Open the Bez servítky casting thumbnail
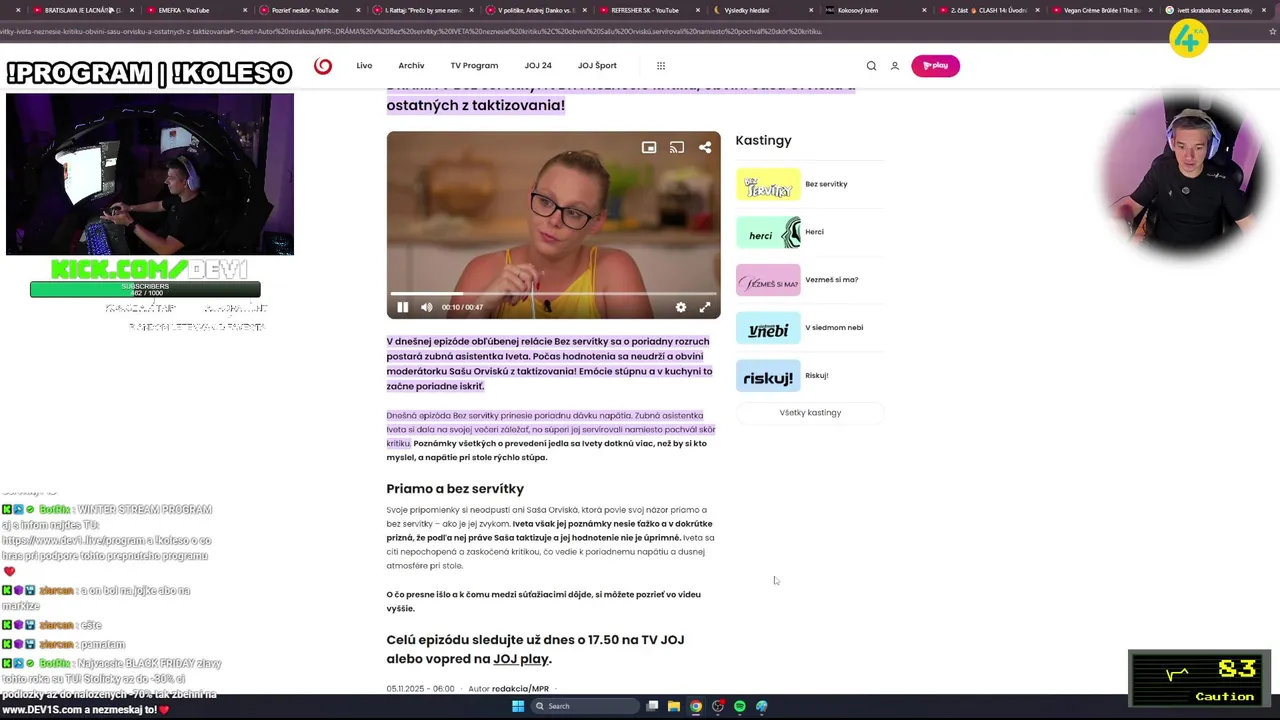The height and width of the screenshot is (720, 1280). point(768,184)
